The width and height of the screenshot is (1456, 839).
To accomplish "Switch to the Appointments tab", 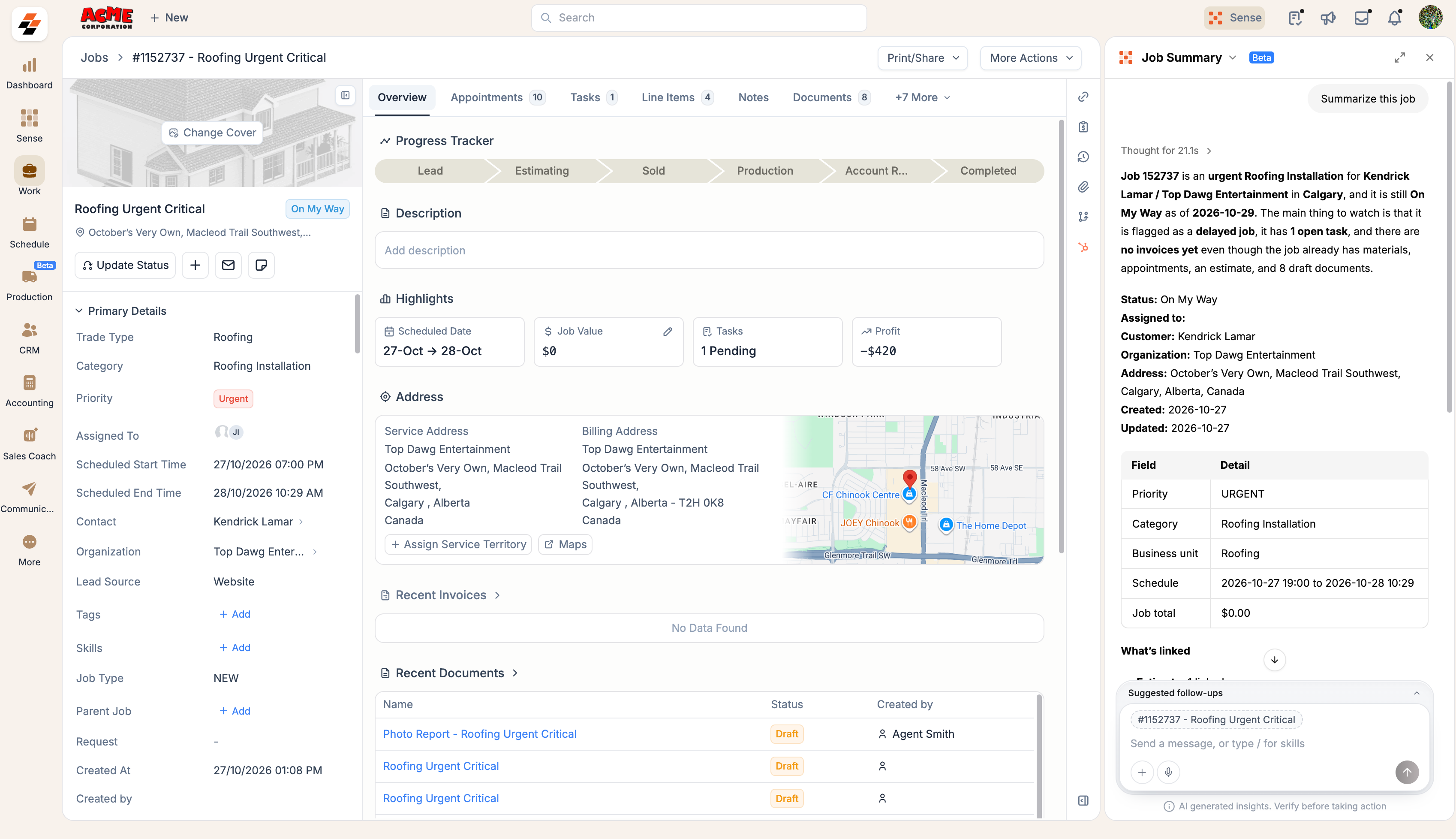I will pyautogui.click(x=498, y=97).
